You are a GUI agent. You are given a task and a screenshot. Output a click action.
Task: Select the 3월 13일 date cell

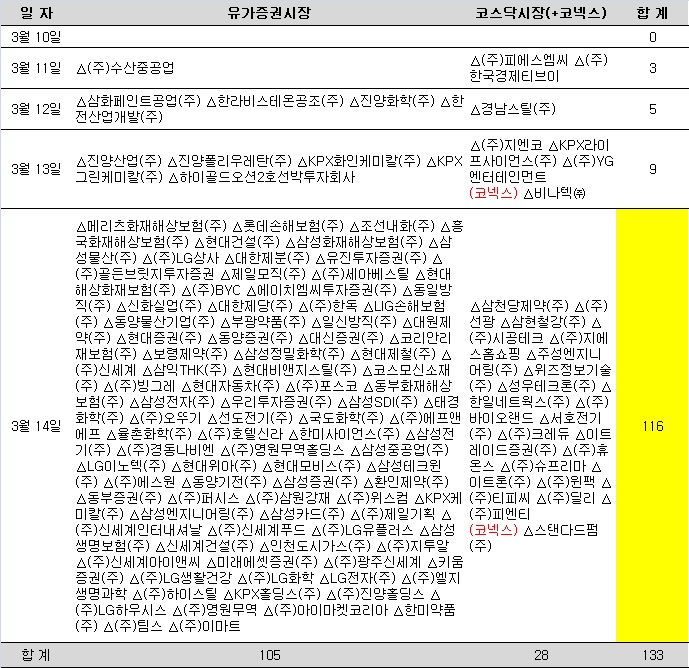click(36, 169)
